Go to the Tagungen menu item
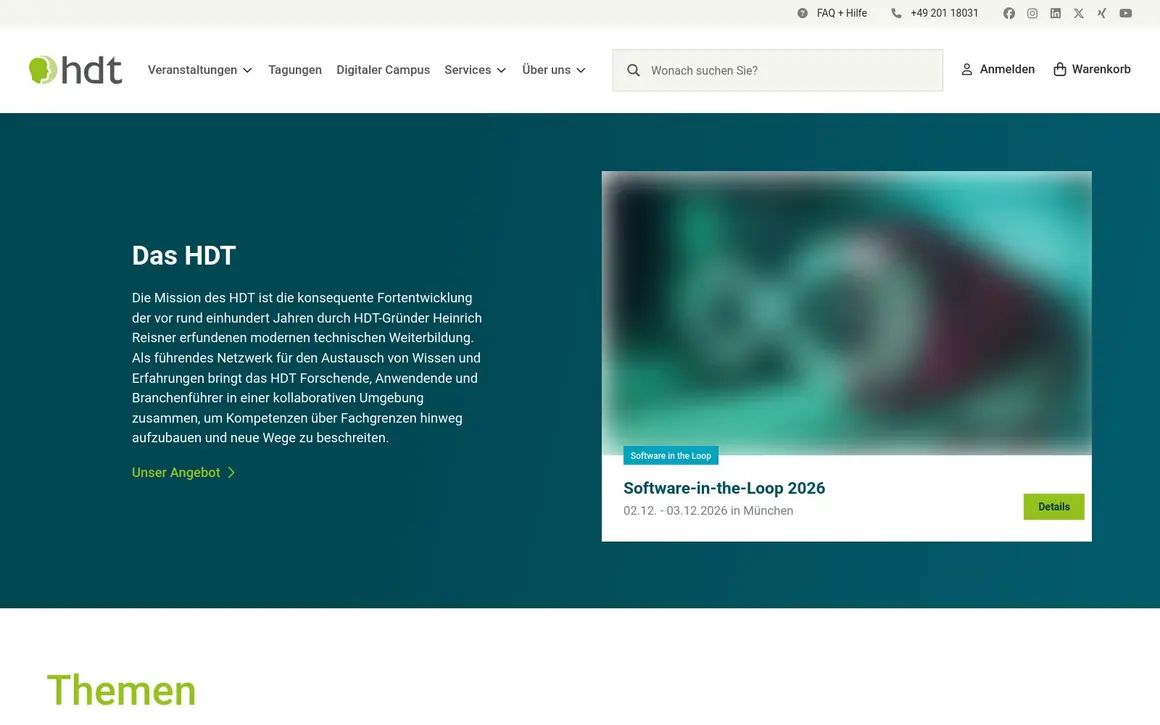 click(294, 70)
